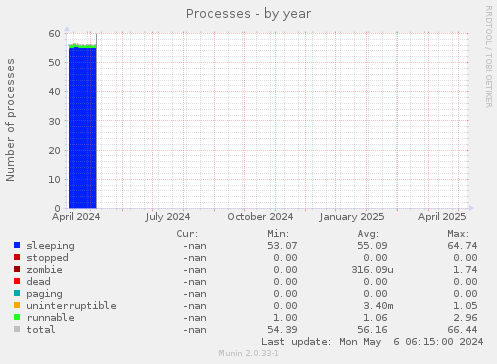Click the 'total' legend label
Viewport: 497px width, 364px height.
(x=41, y=330)
